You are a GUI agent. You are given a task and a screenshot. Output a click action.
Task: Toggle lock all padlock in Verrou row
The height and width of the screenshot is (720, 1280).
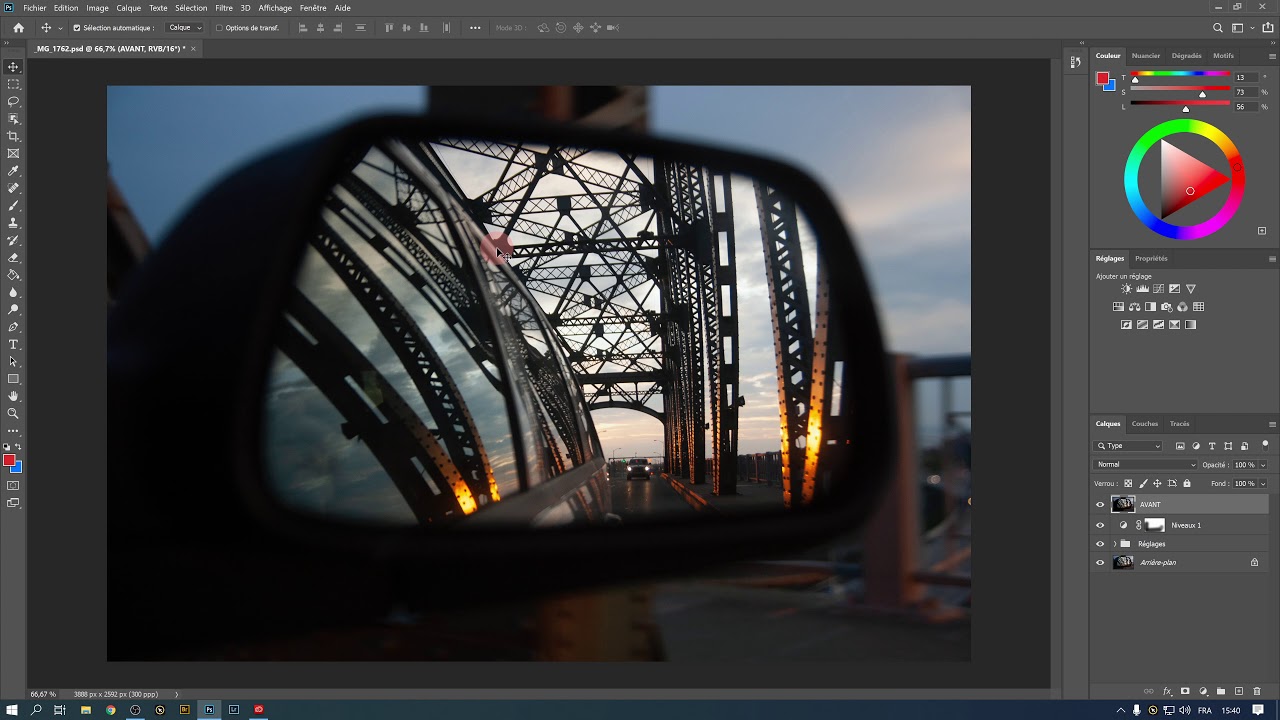tap(1187, 483)
